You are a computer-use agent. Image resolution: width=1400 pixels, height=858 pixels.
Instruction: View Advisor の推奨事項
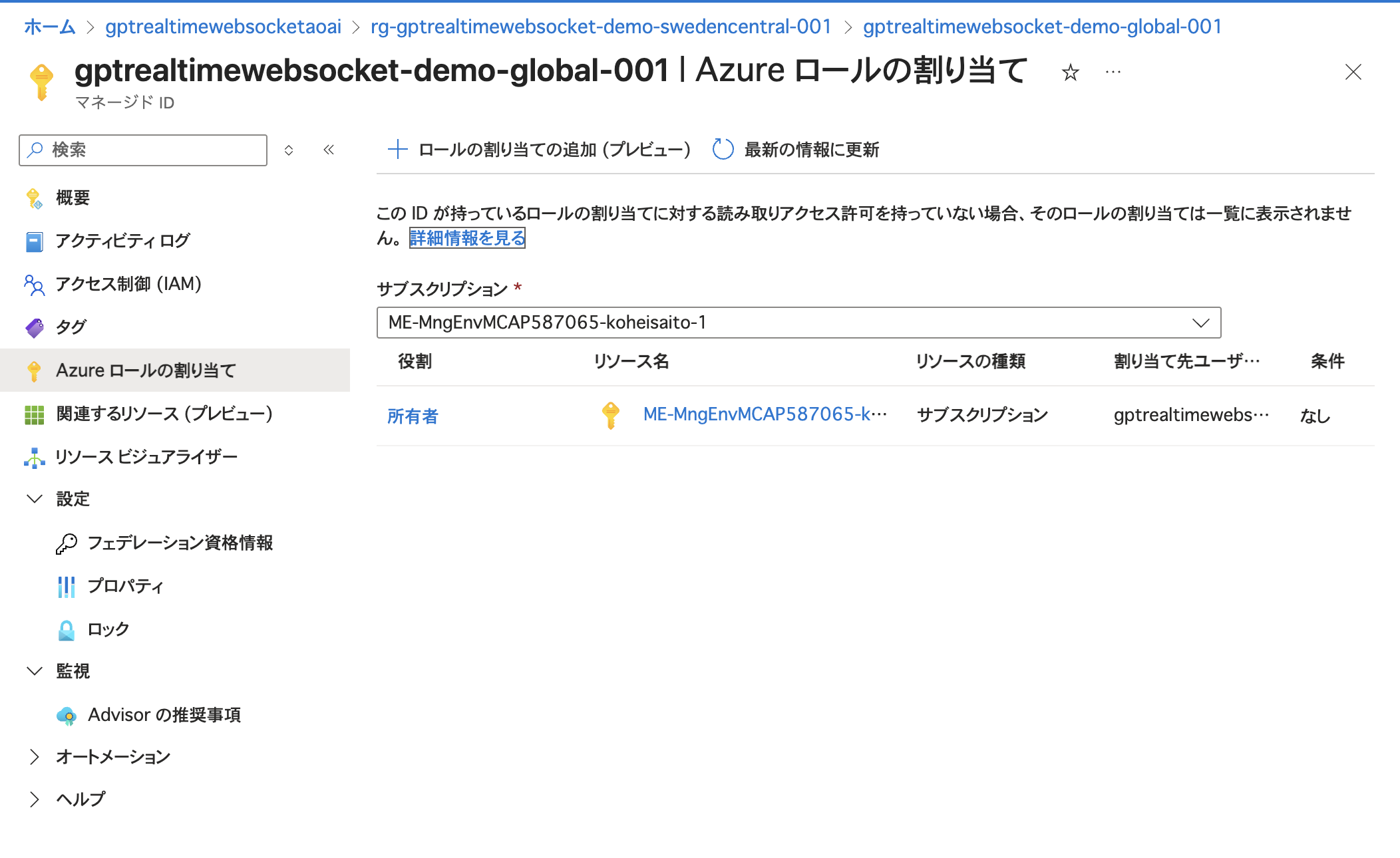tap(165, 715)
